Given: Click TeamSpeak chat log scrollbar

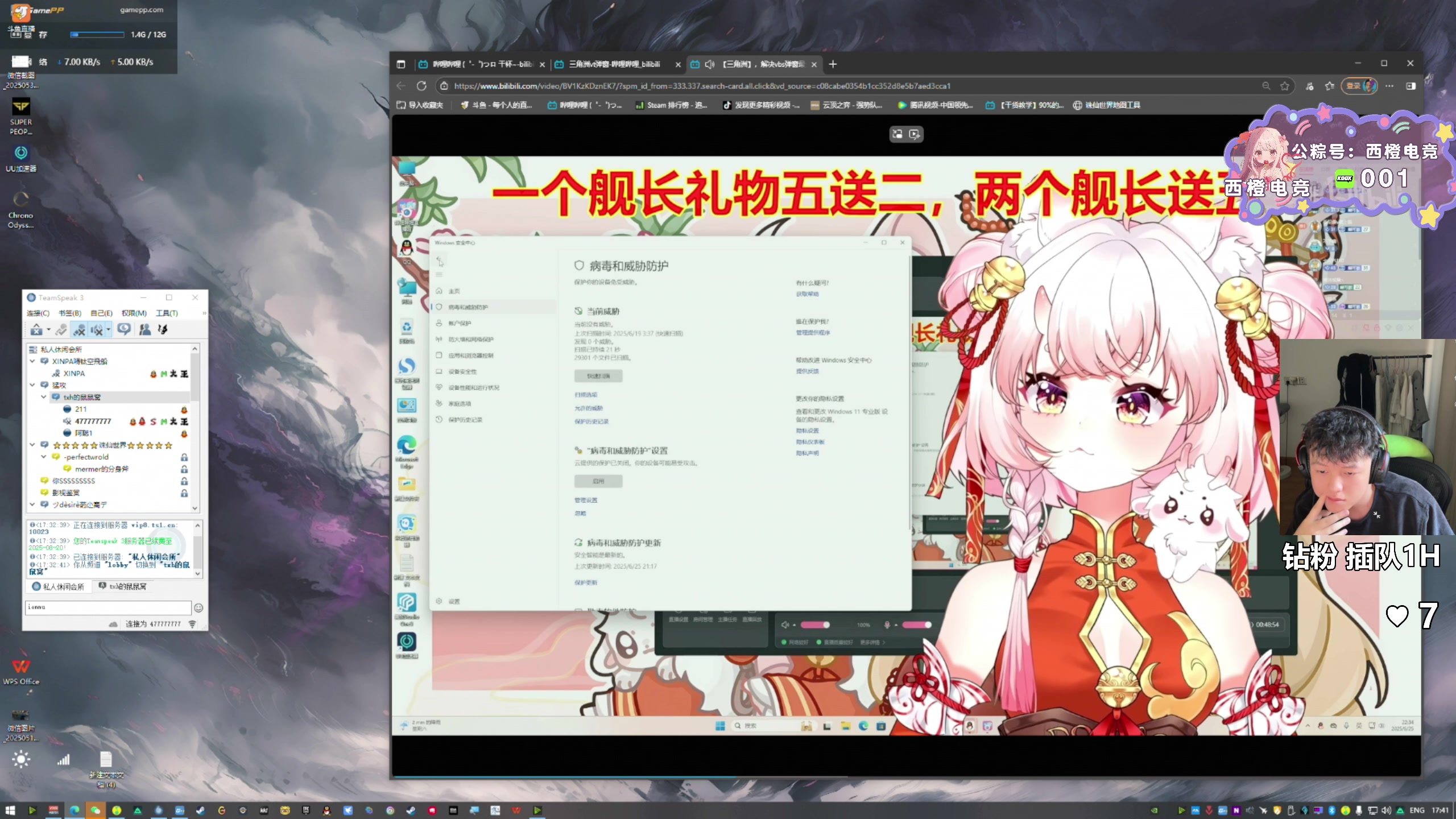Looking at the screenshot, I should click(x=198, y=548).
